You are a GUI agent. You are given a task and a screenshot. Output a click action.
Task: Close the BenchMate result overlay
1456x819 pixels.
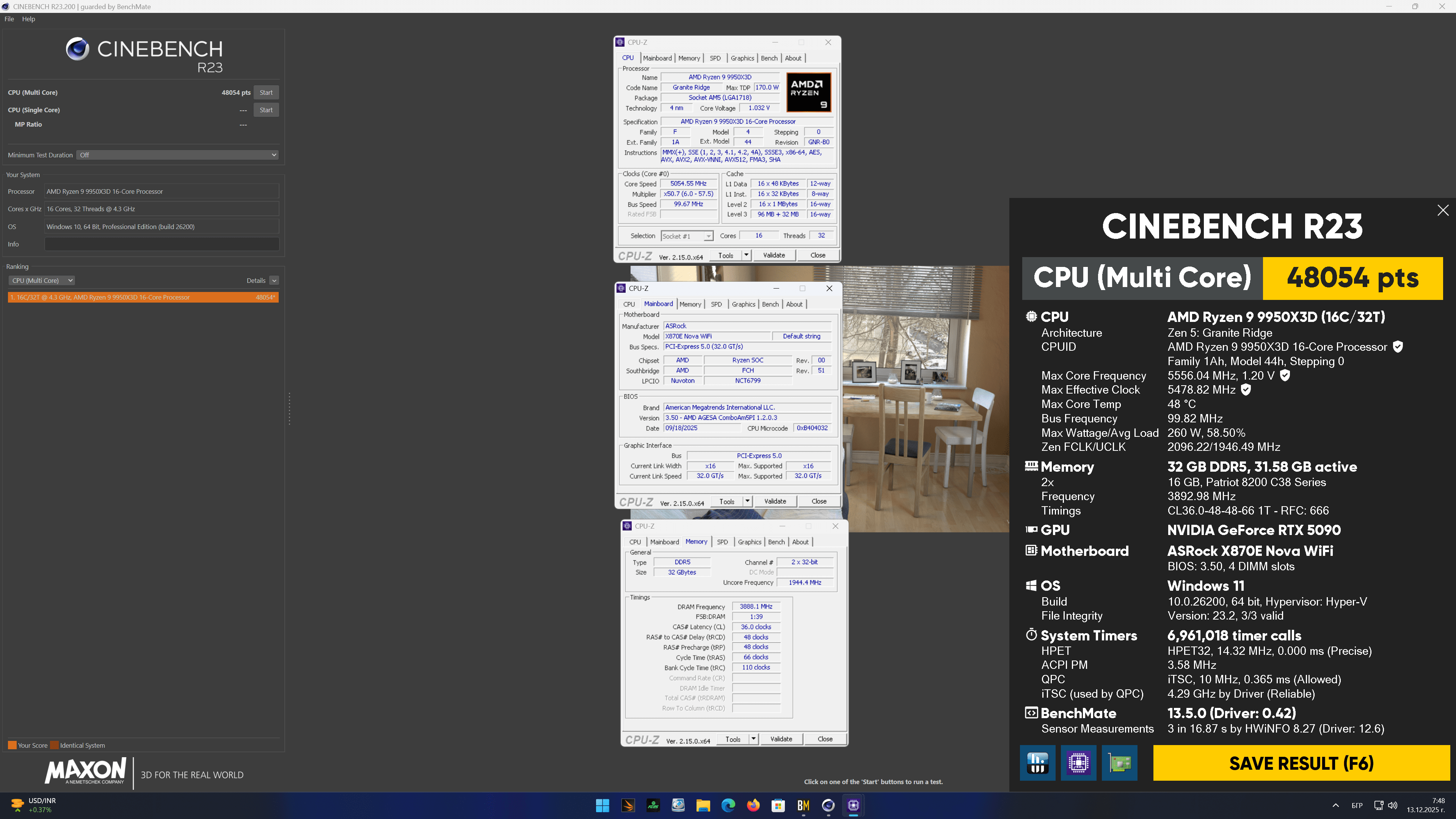pyautogui.click(x=1442, y=210)
